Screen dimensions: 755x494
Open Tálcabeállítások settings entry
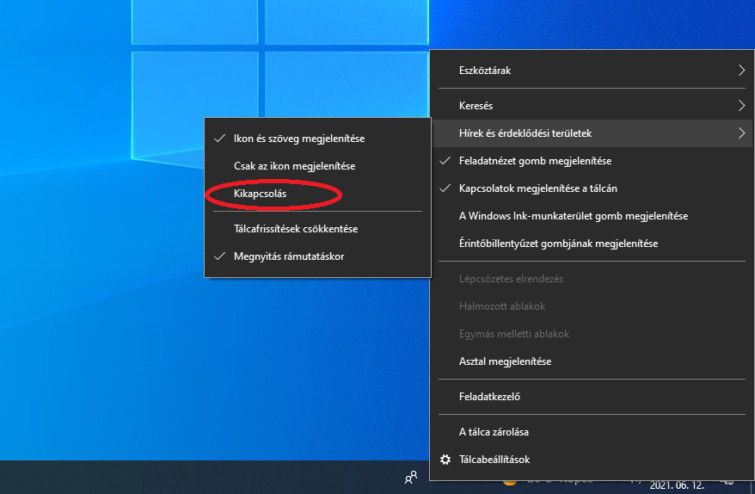coord(494,459)
